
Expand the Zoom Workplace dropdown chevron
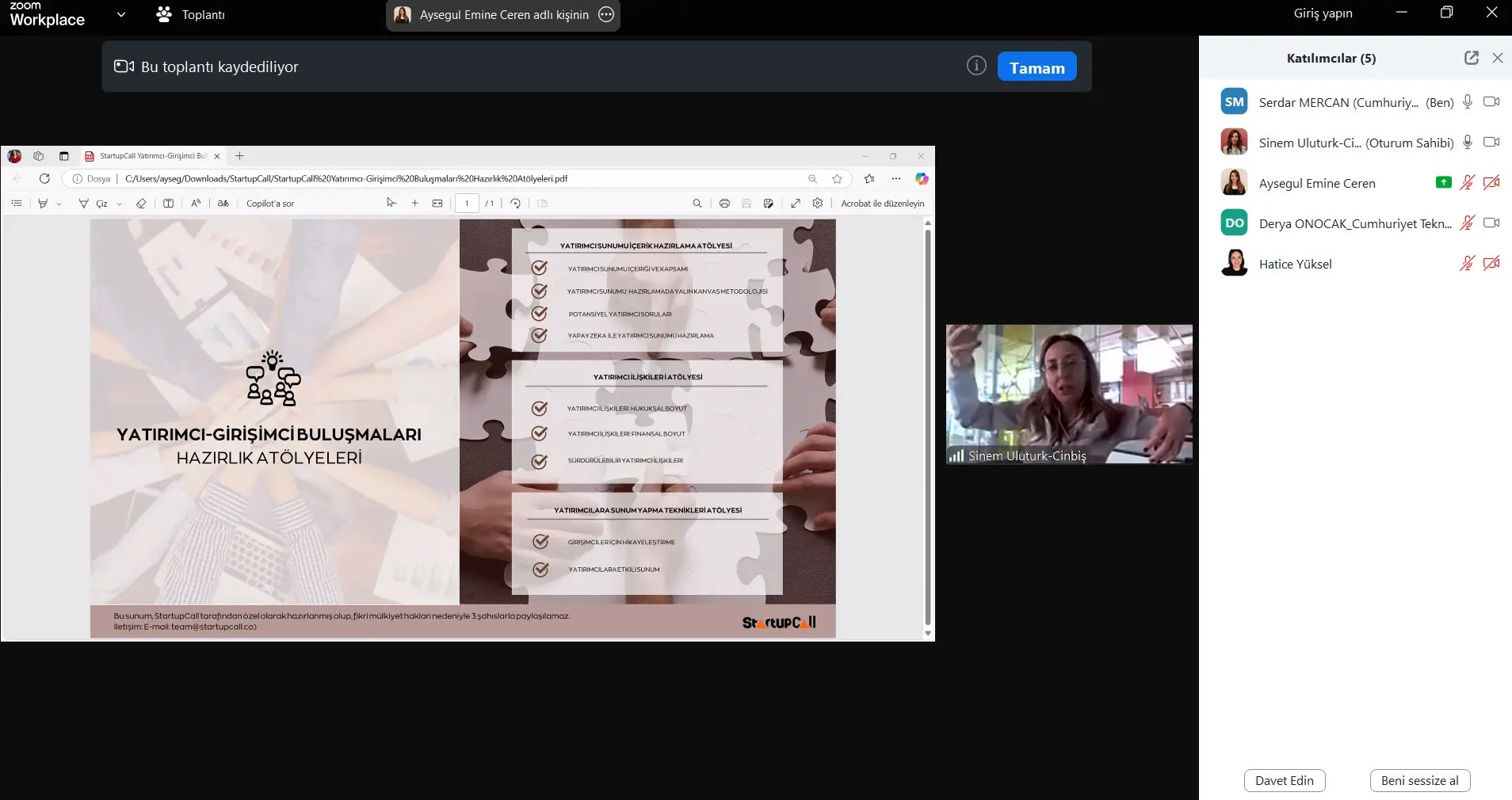click(x=121, y=14)
